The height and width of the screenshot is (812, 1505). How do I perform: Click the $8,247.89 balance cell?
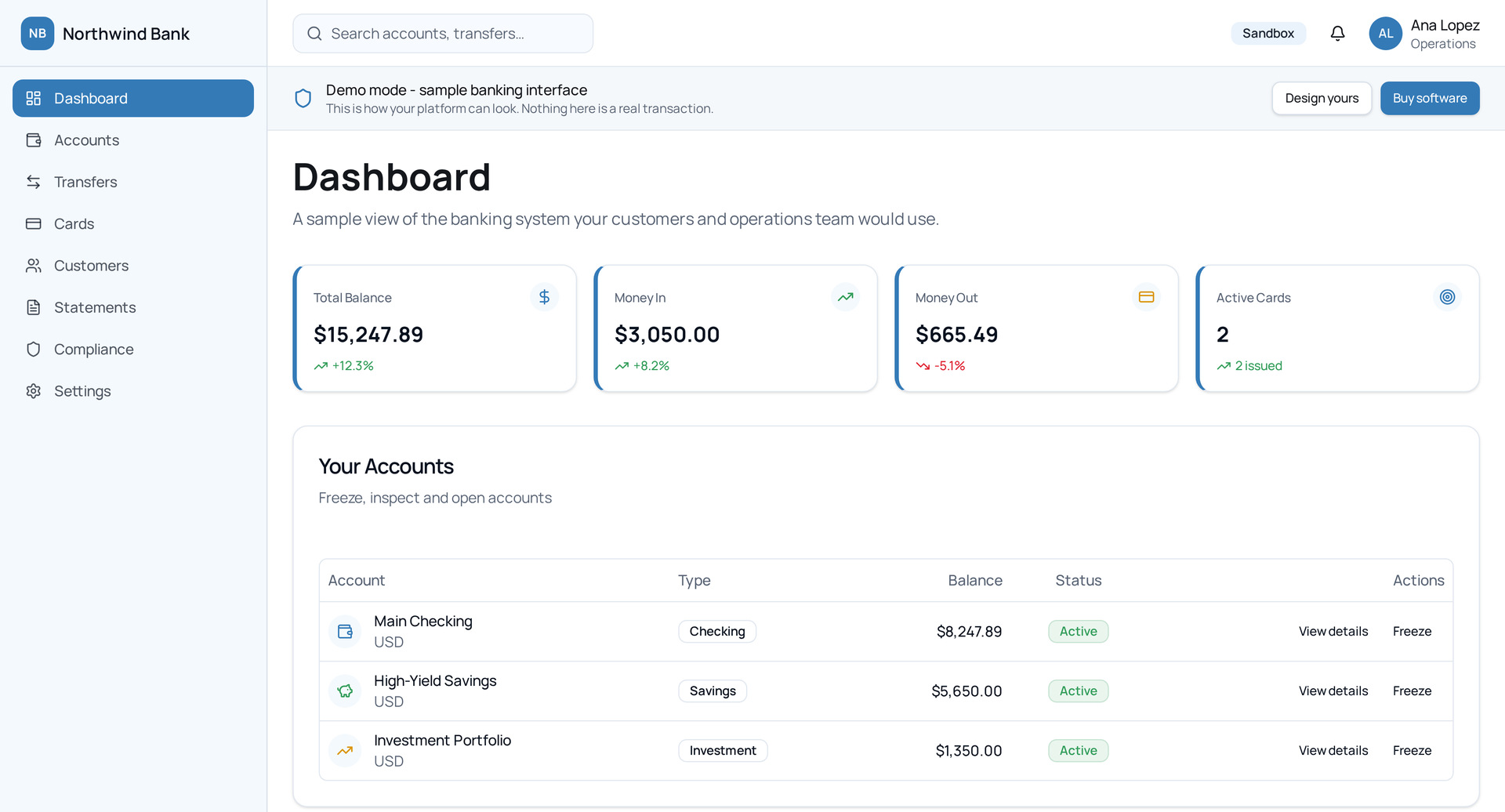click(x=969, y=632)
